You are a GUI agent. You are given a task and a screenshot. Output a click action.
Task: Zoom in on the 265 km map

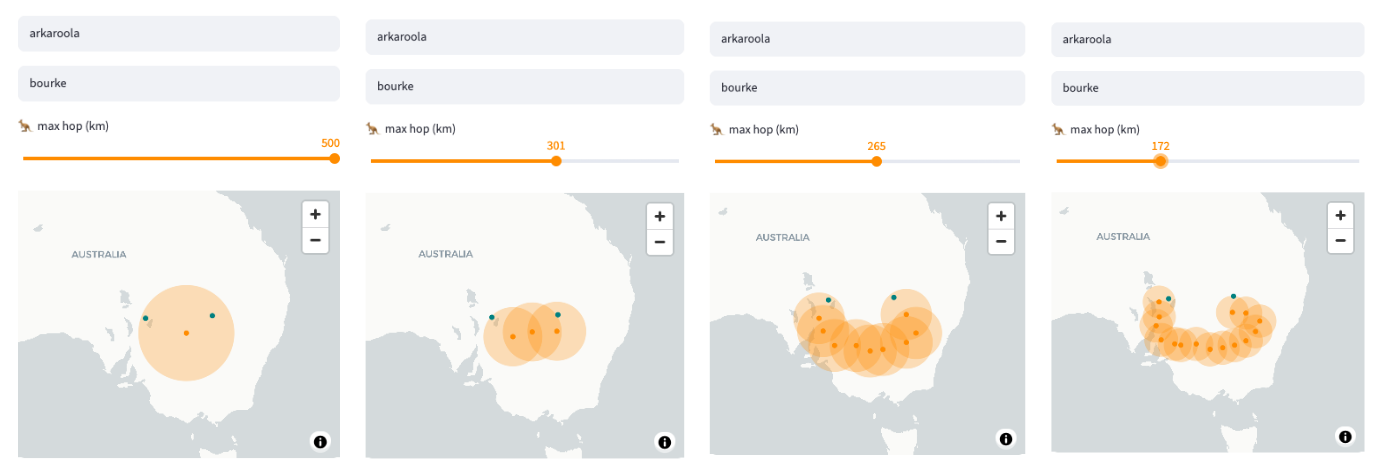[1001, 216]
